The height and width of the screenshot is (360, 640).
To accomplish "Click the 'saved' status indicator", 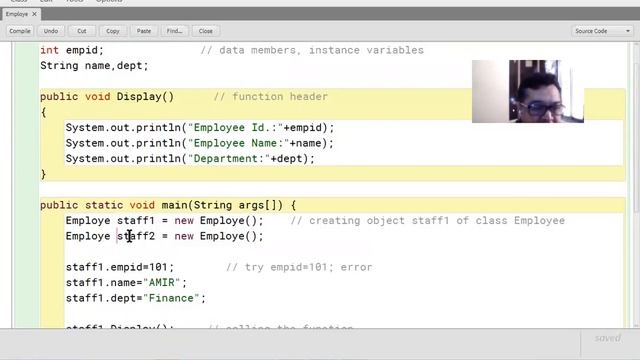I will (608, 338).
